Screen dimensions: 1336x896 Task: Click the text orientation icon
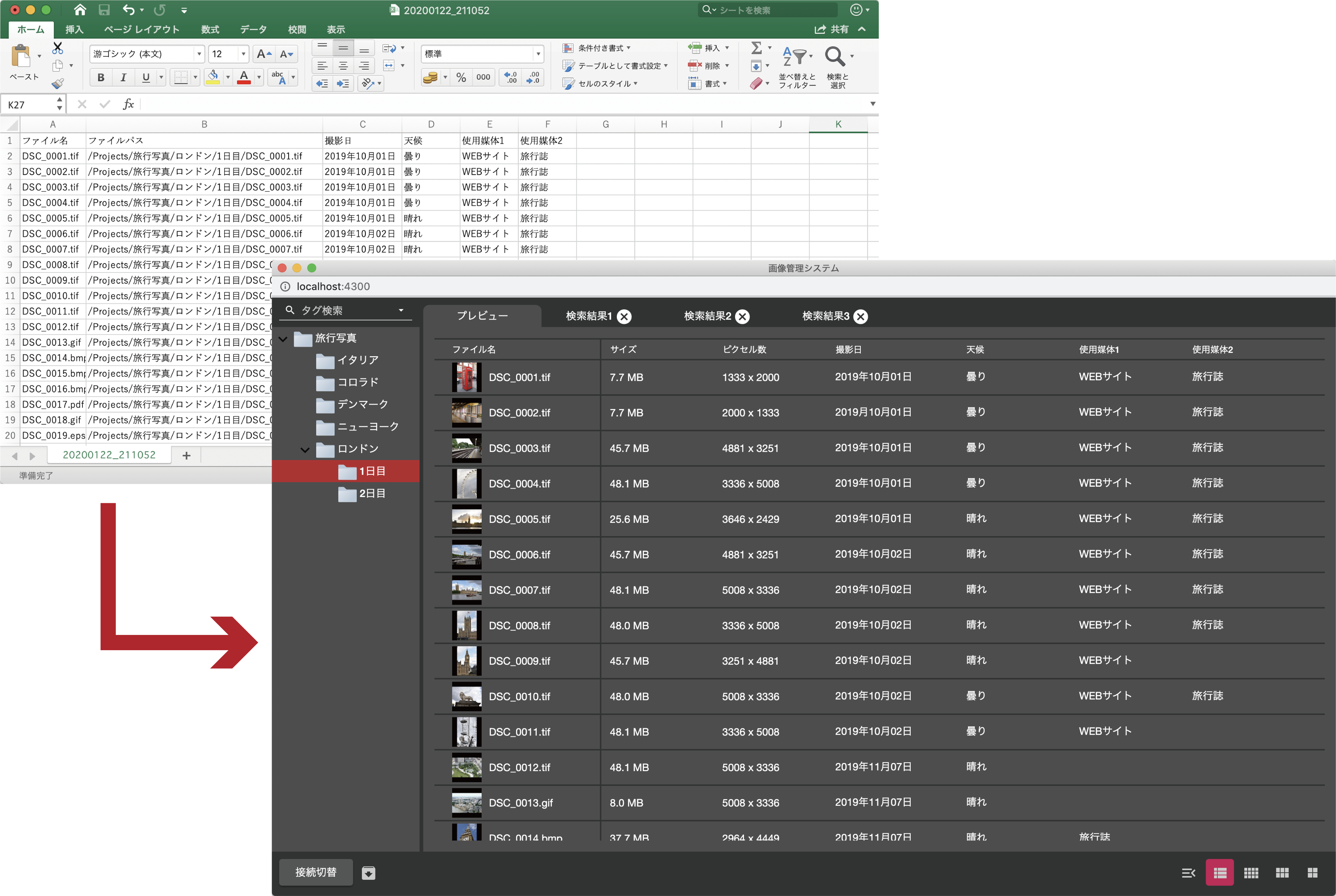pos(368,83)
